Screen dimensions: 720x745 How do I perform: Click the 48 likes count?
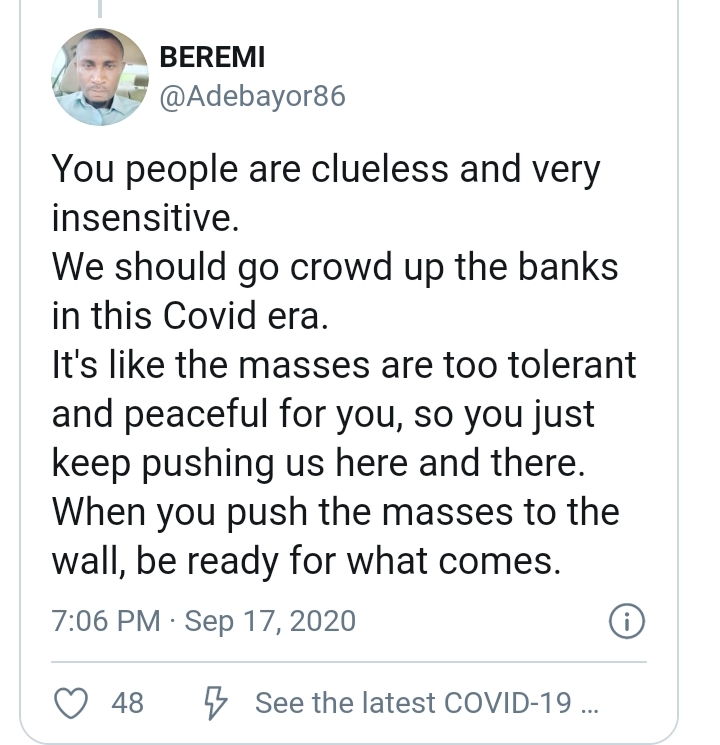click(127, 703)
